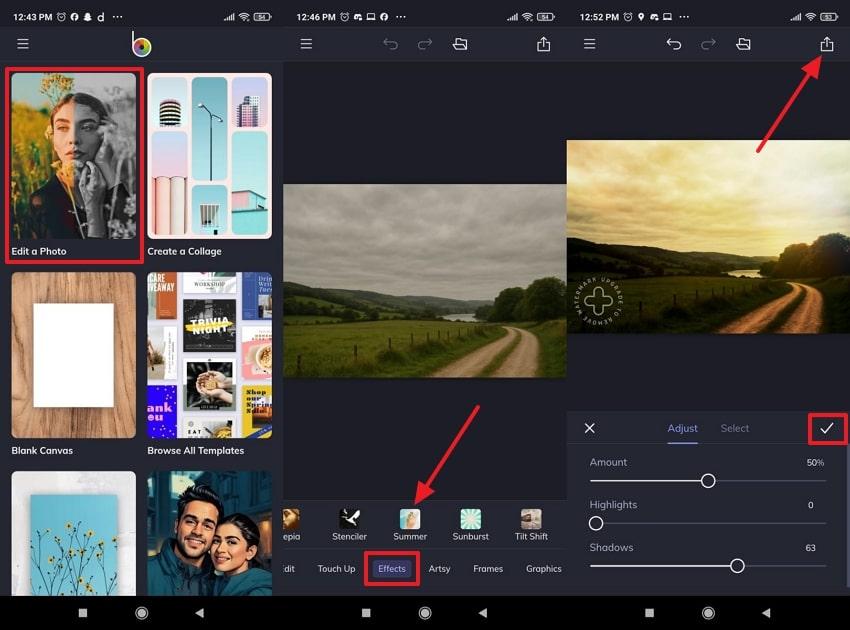This screenshot has width=850, height=630.
Task: Open hamburger menu in middle editor screen
Action: pos(306,43)
